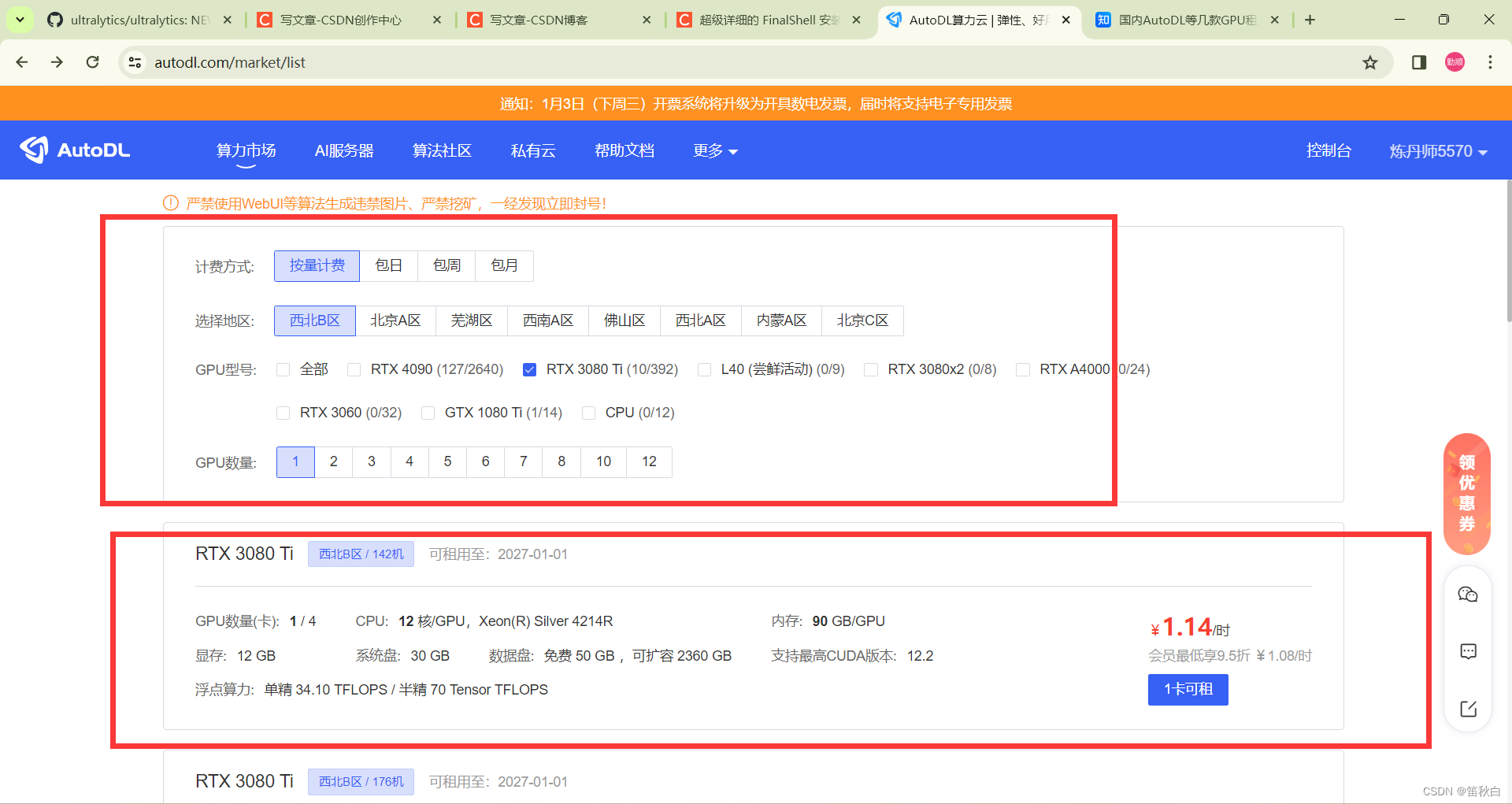Close the FinalShell tab

(856, 20)
